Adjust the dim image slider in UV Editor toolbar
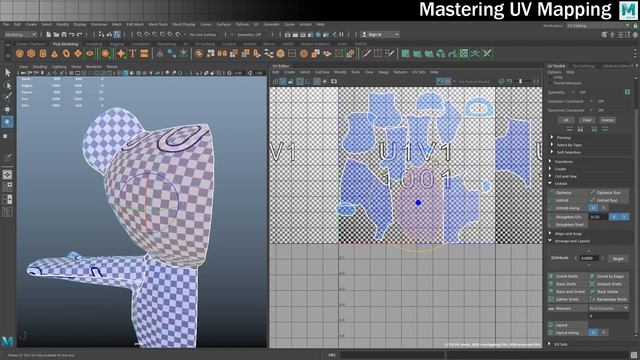This screenshot has height=360, width=640. 520,82
